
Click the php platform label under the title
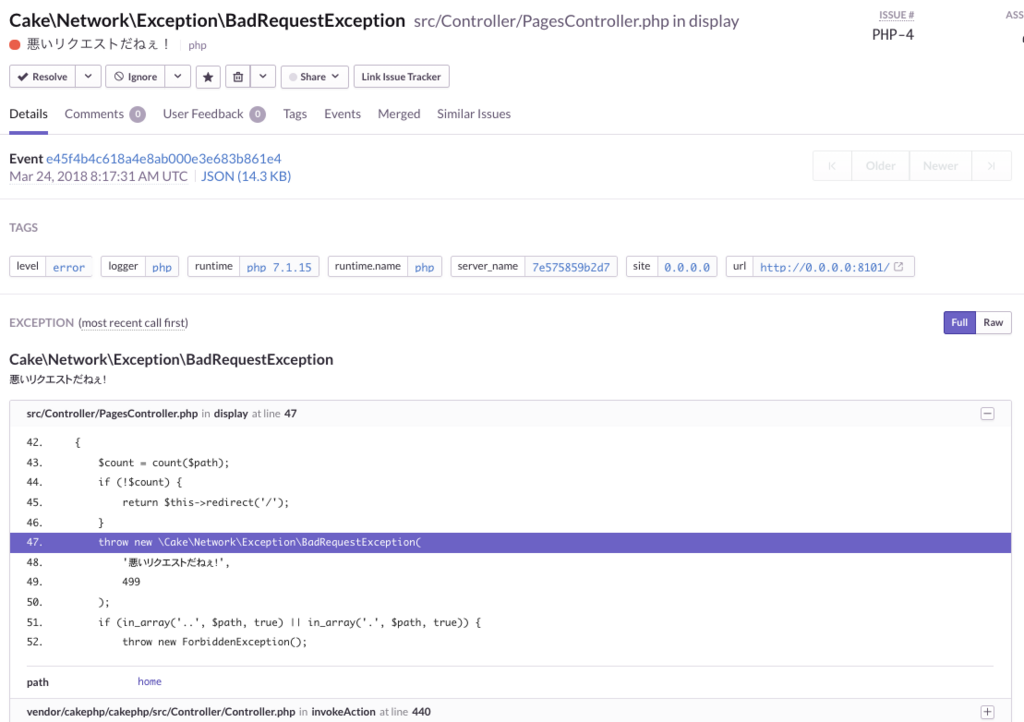coord(197,45)
